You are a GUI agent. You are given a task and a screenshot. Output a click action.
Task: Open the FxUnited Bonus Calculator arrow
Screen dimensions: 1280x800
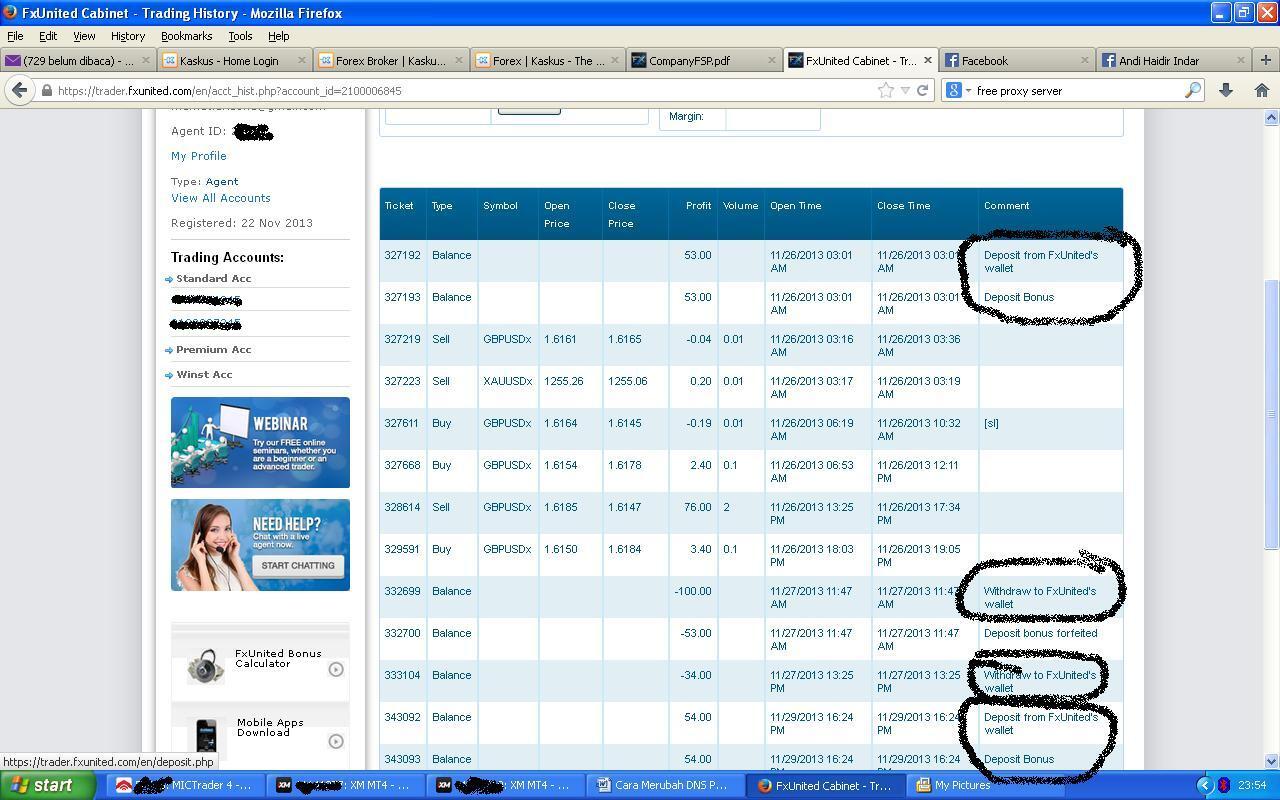point(336,669)
